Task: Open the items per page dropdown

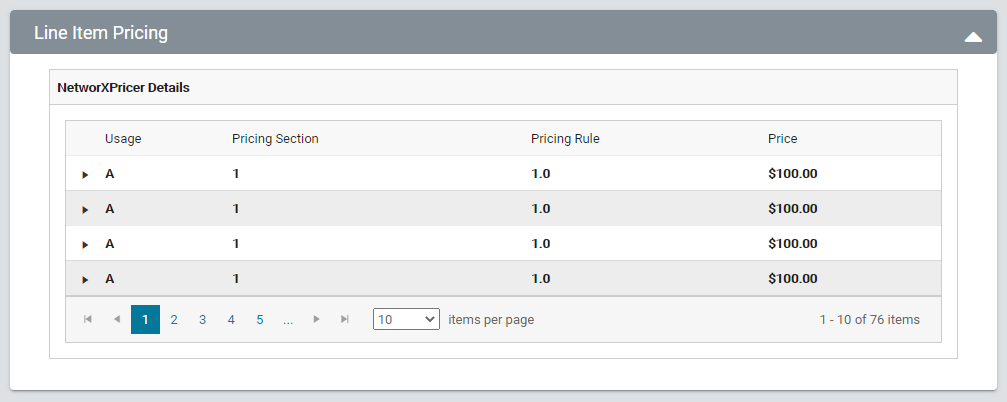Action: [406, 320]
